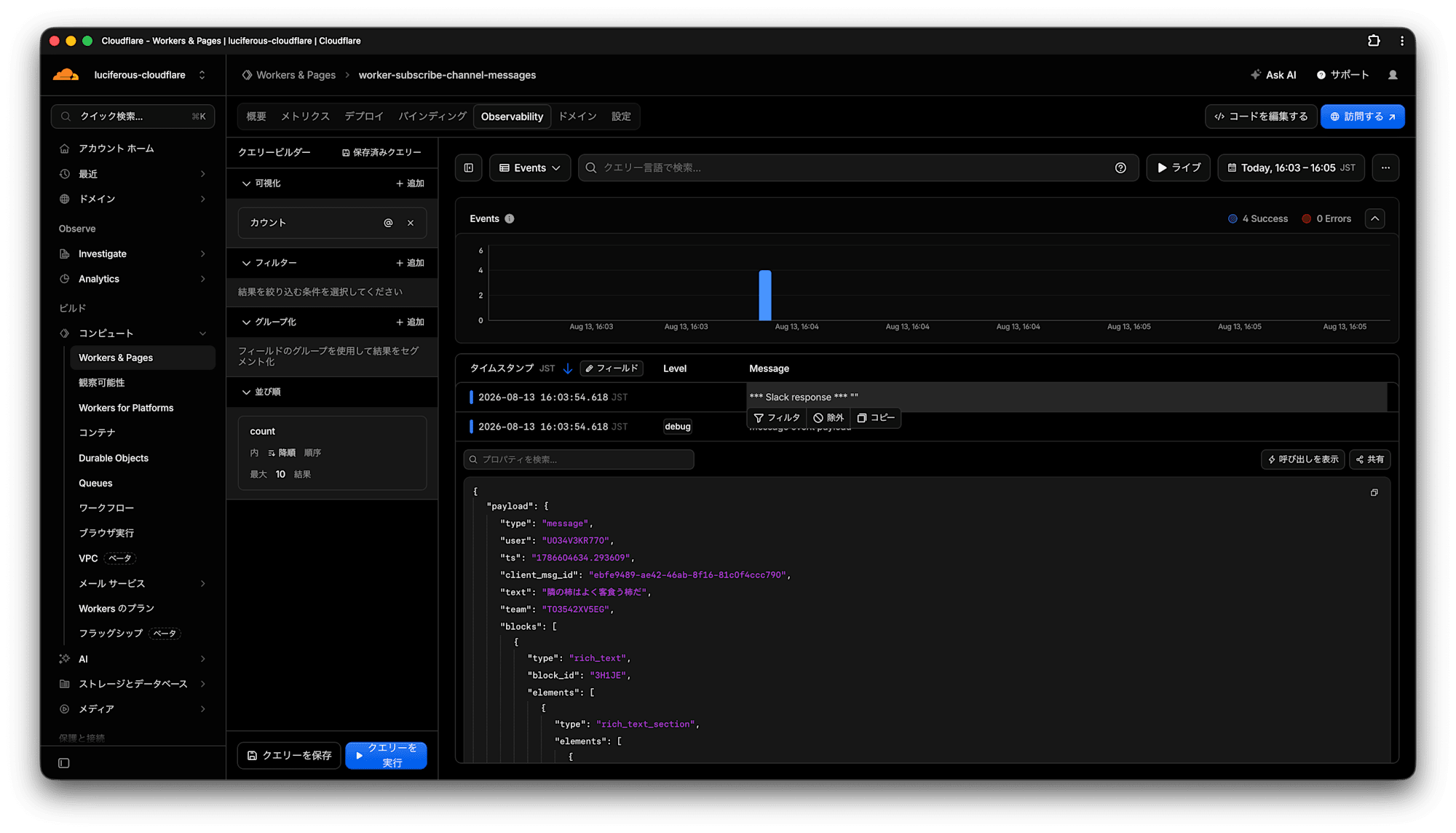
Task: Expand the ドメイン sidebar section
Action: click(x=203, y=199)
